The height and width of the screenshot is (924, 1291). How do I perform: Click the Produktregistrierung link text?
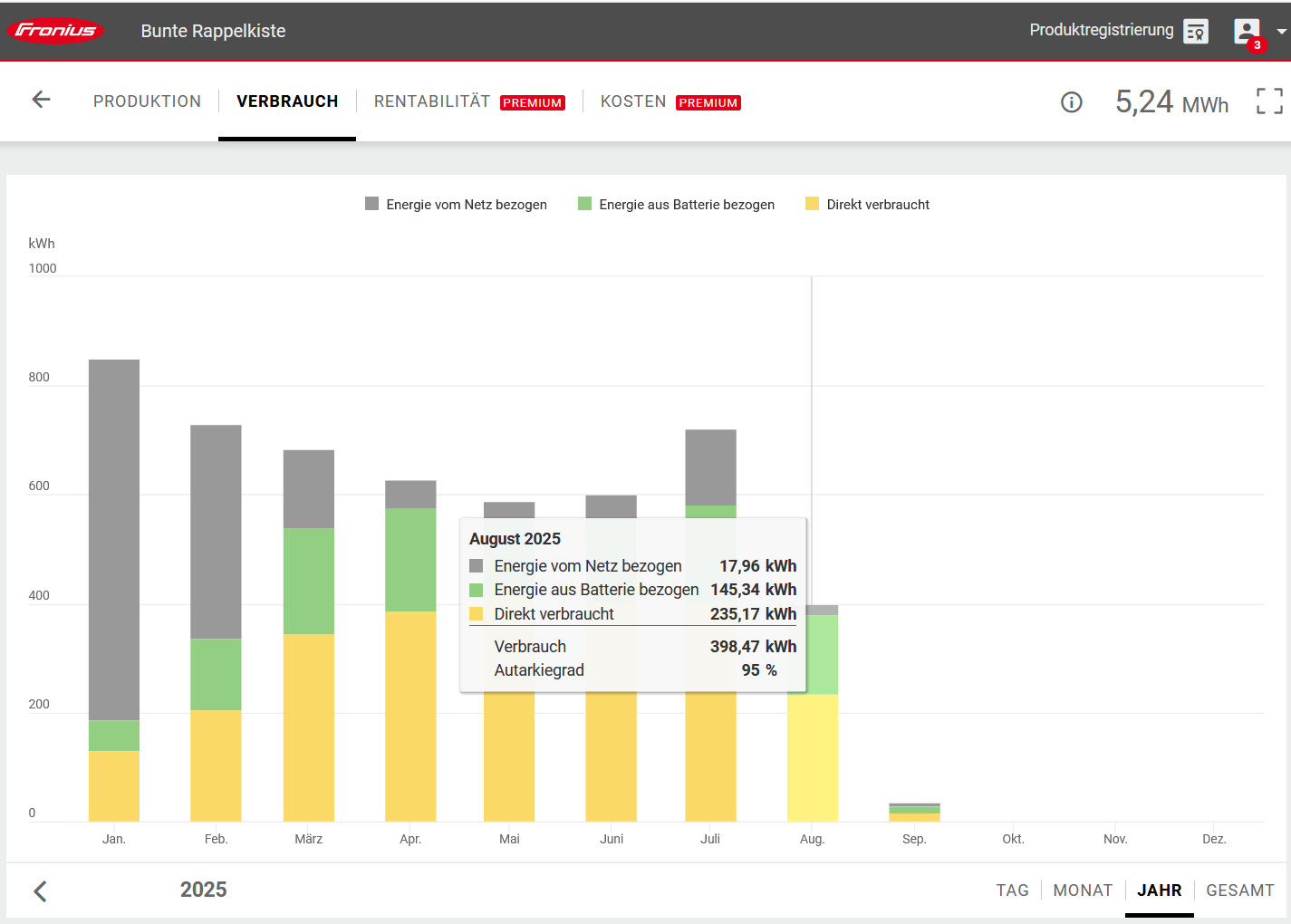1101,30
